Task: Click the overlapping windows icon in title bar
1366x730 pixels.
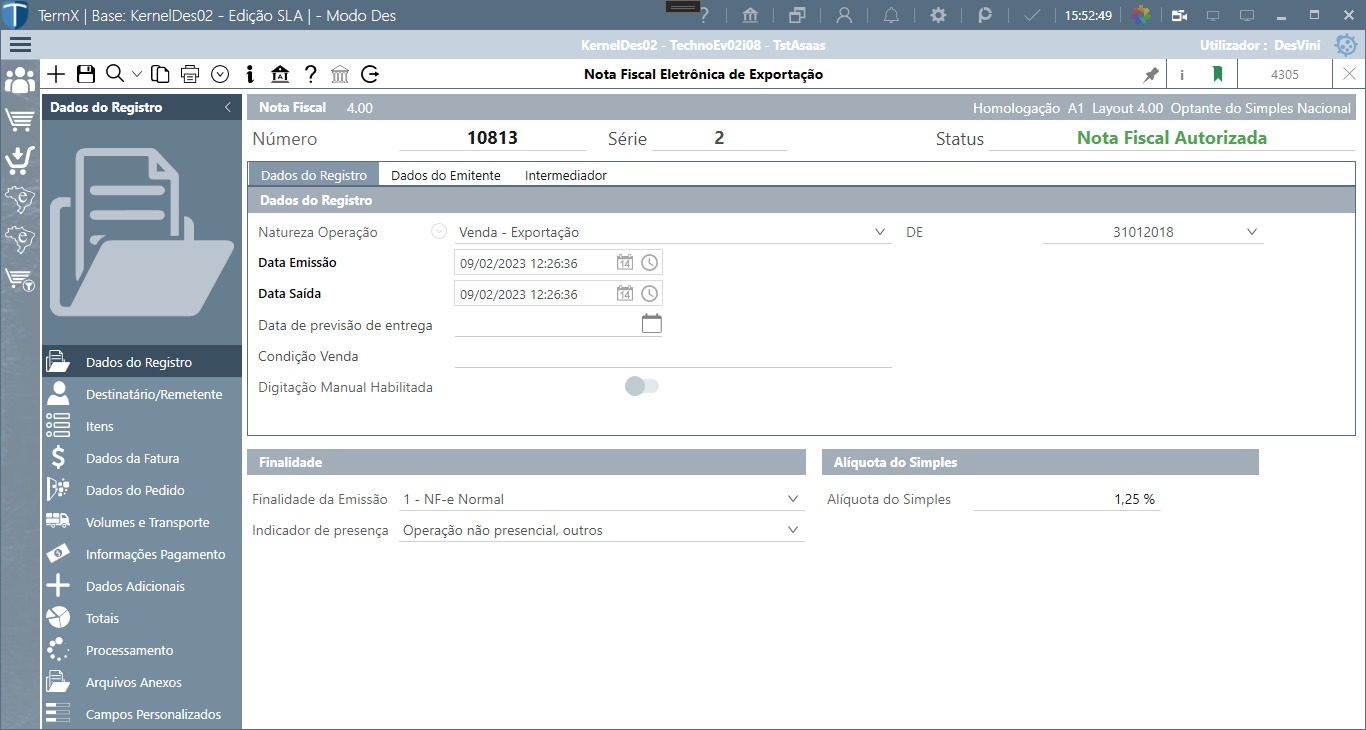Action: 797,15
